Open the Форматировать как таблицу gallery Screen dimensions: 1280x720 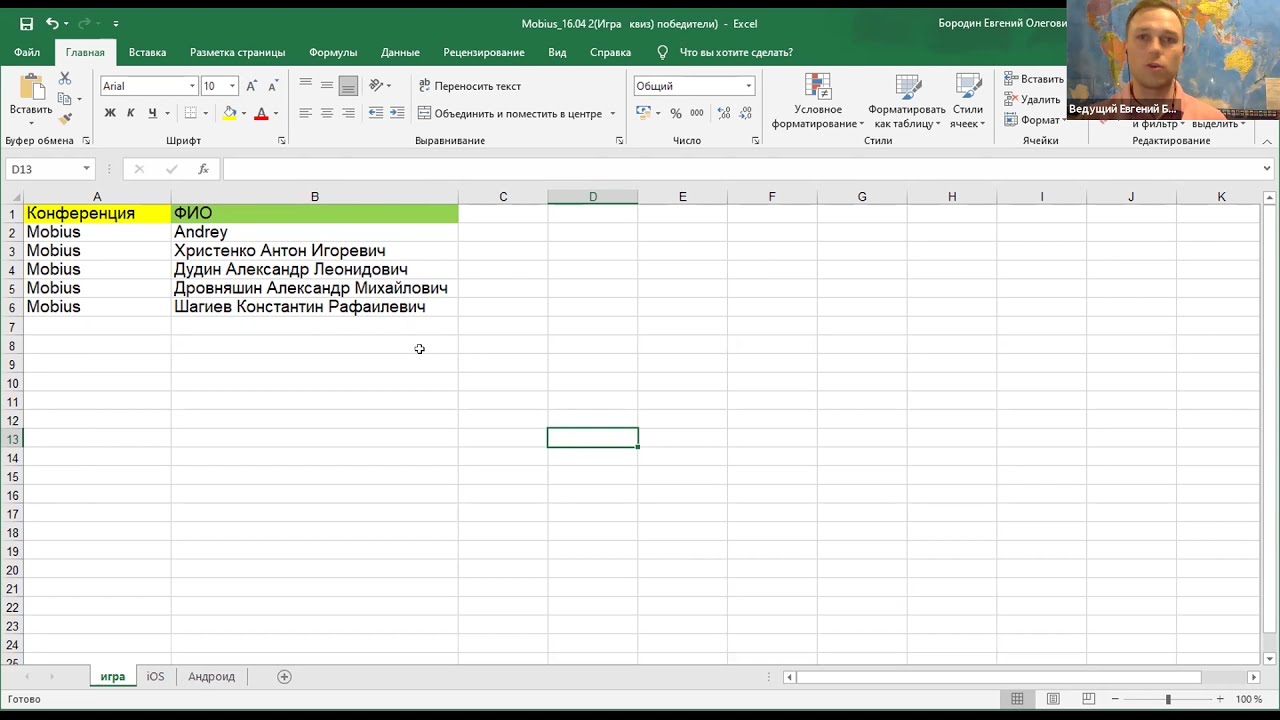click(x=907, y=101)
